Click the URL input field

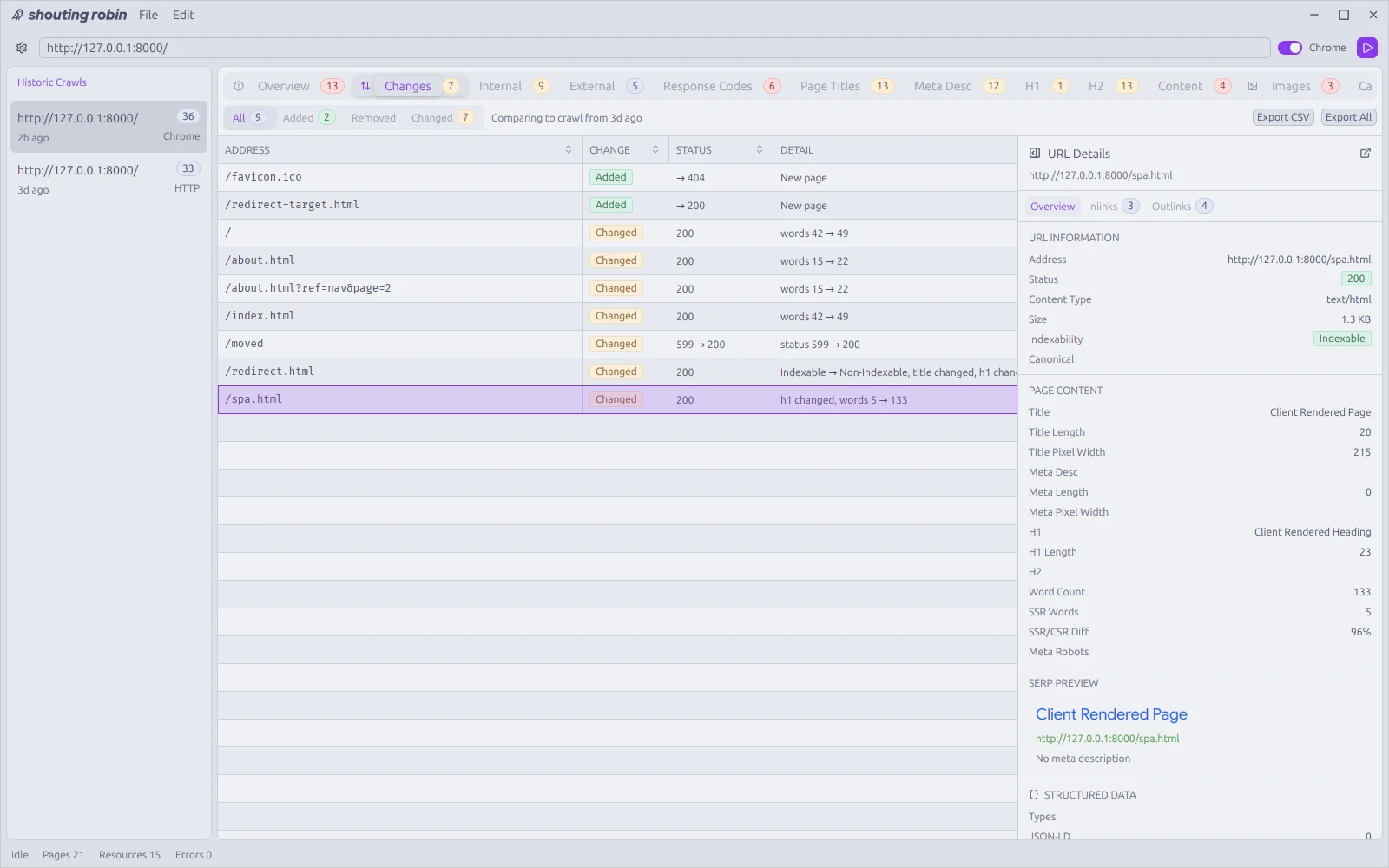[x=655, y=48]
